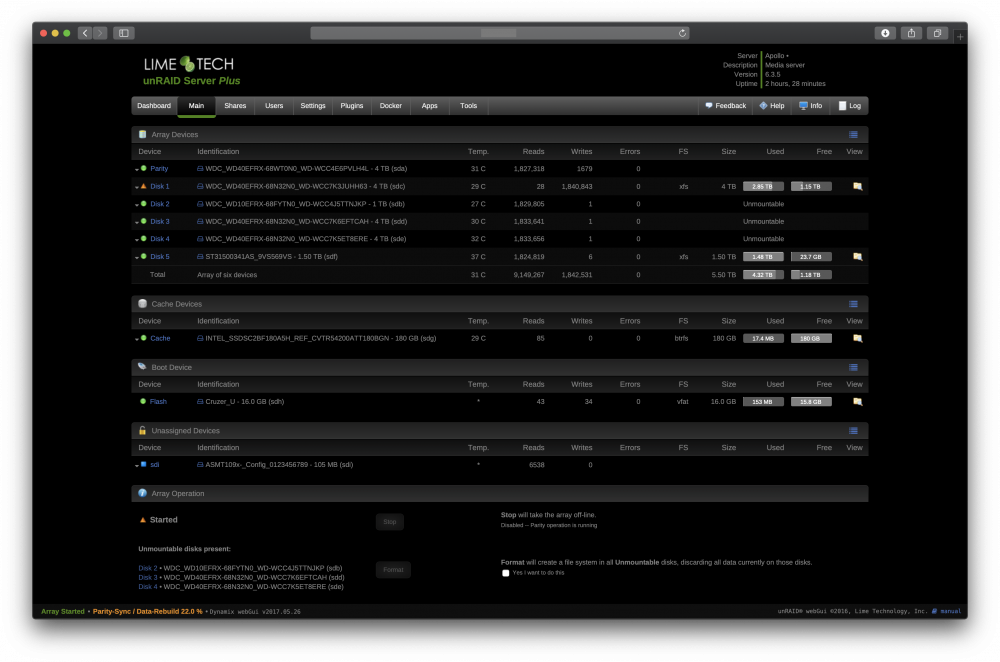Toggle Array Devices view list icon
Screen dimensions: 1000x662
click(x=853, y=135)
